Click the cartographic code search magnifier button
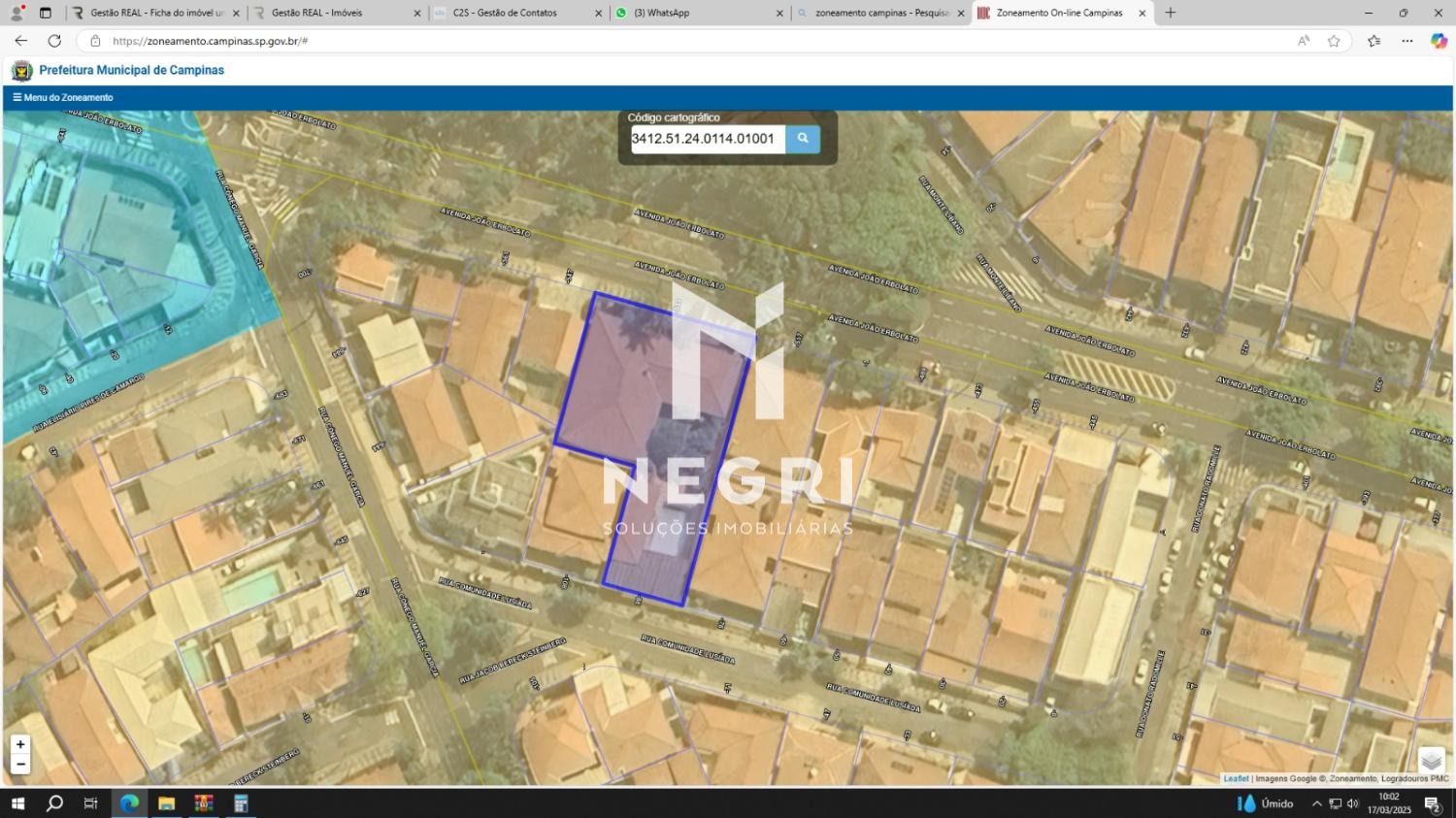 (802, 139)
